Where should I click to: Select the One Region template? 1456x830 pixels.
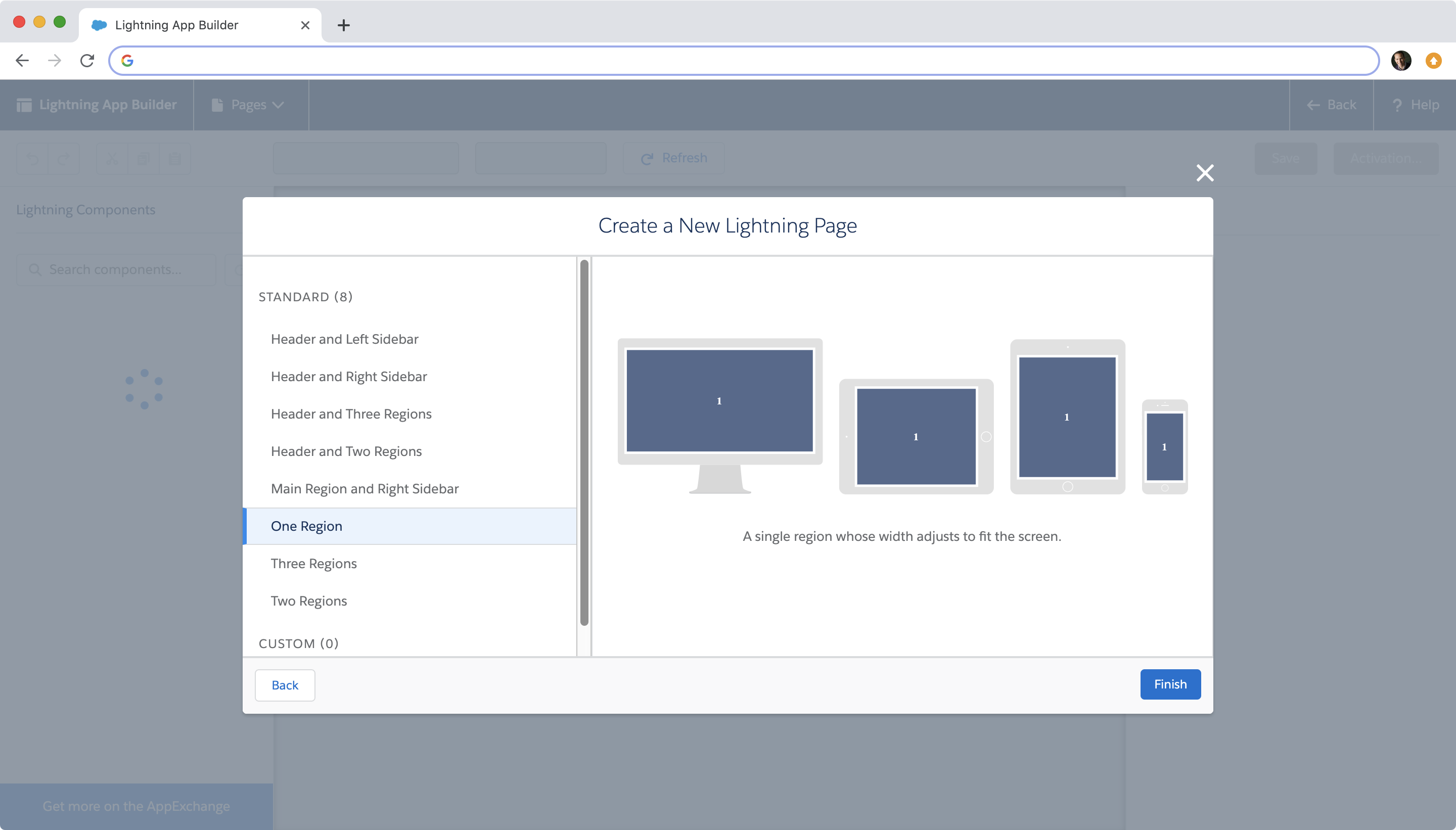coord(409,526)
